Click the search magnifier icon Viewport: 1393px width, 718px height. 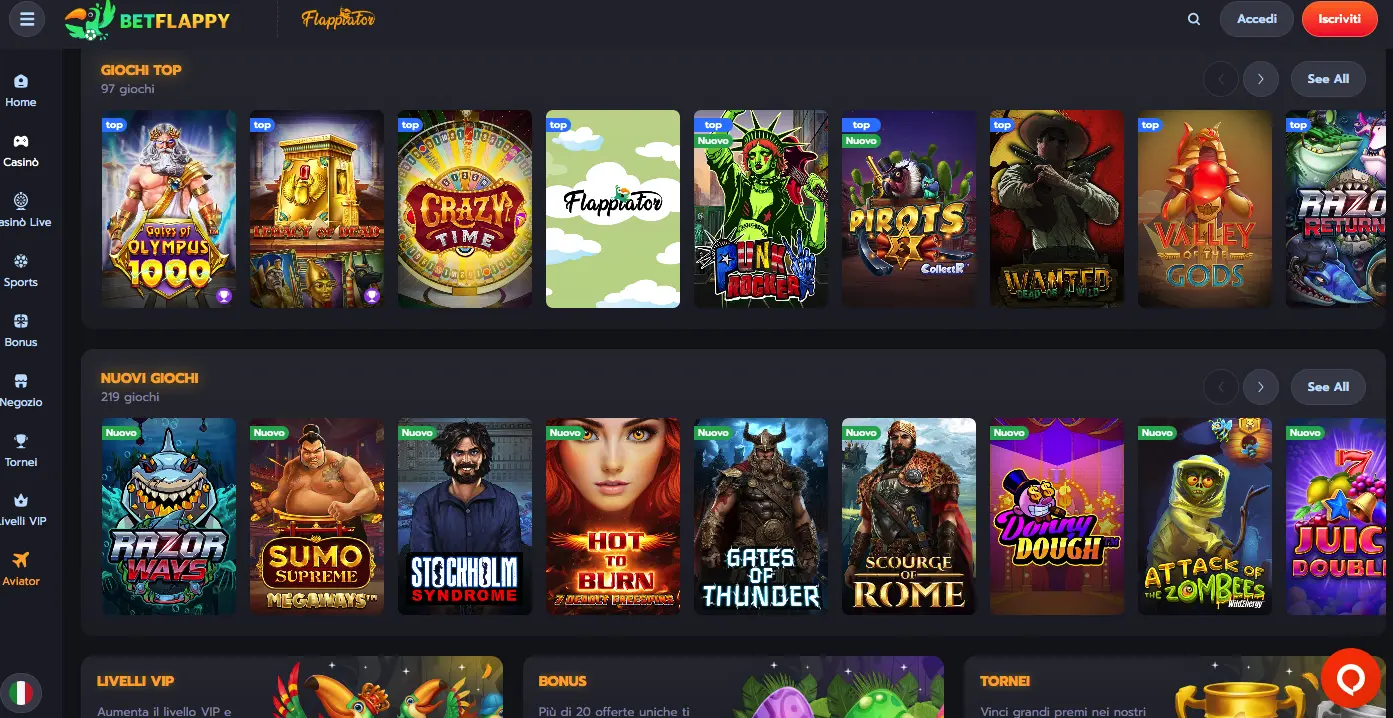tap(1194, 19)
